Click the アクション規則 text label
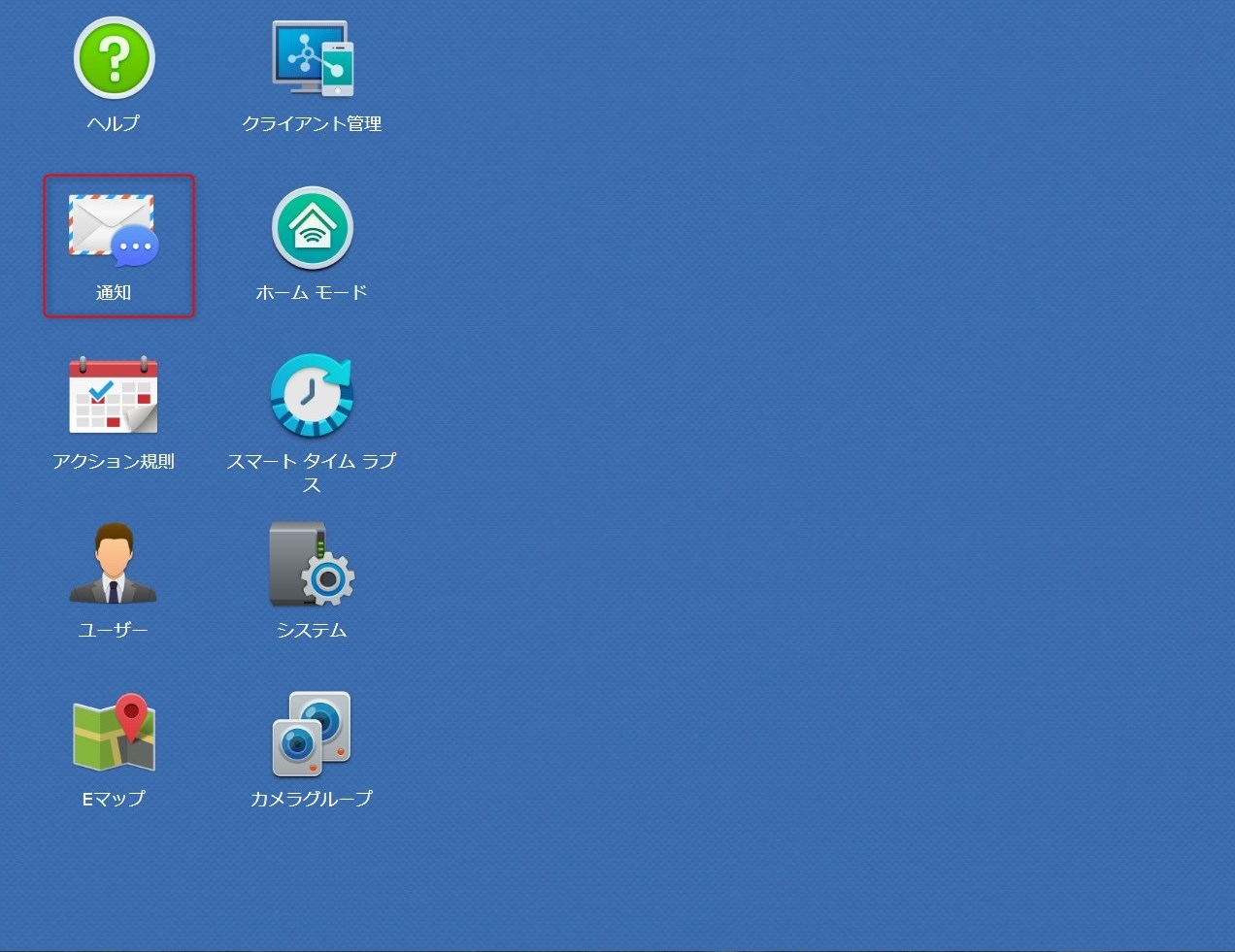 point(114,461)
